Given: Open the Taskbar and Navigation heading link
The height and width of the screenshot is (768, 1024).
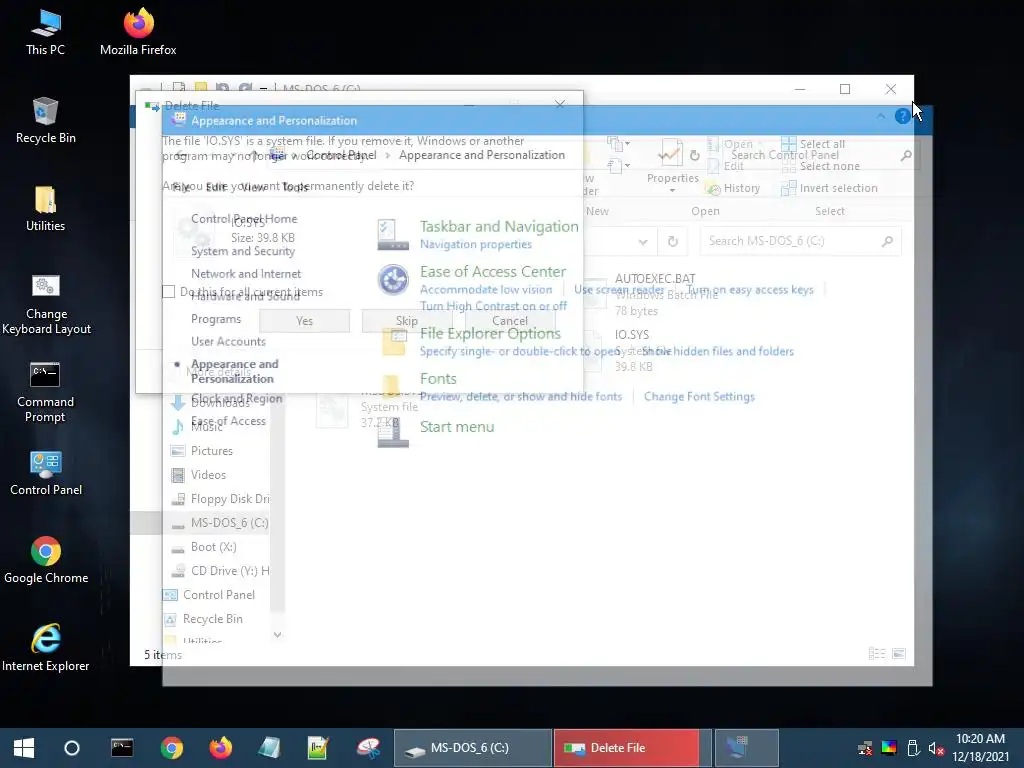Looking at the screenshot, I should coord(499,227).
